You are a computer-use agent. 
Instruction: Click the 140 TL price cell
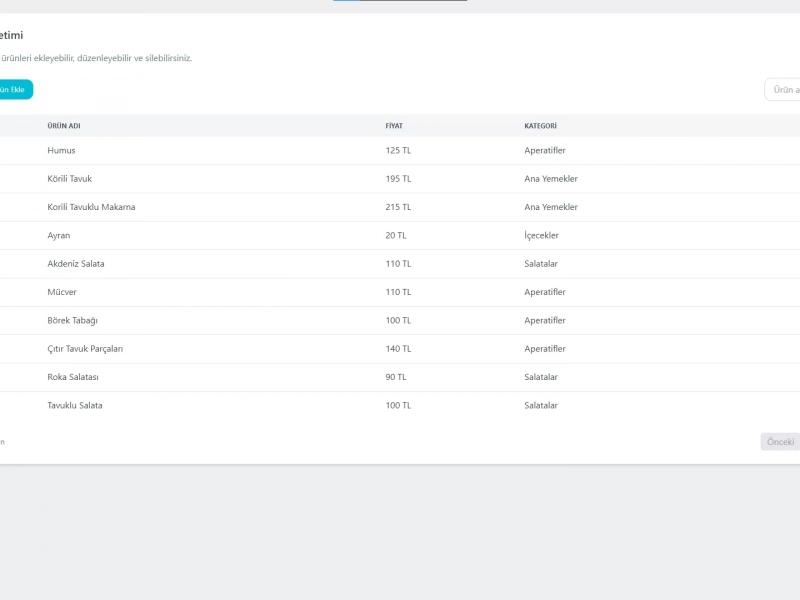point(398,349)
